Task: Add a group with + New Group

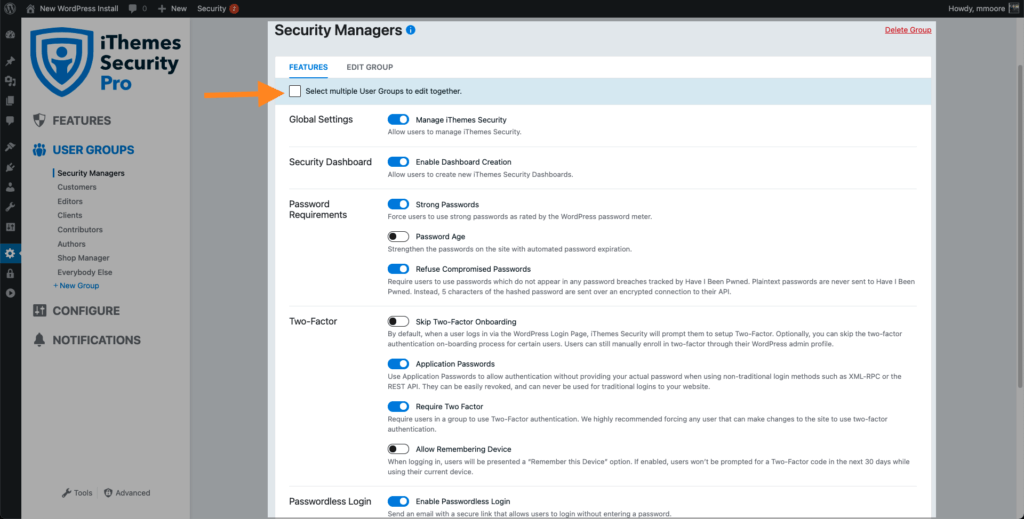Action: click(76, 286)
